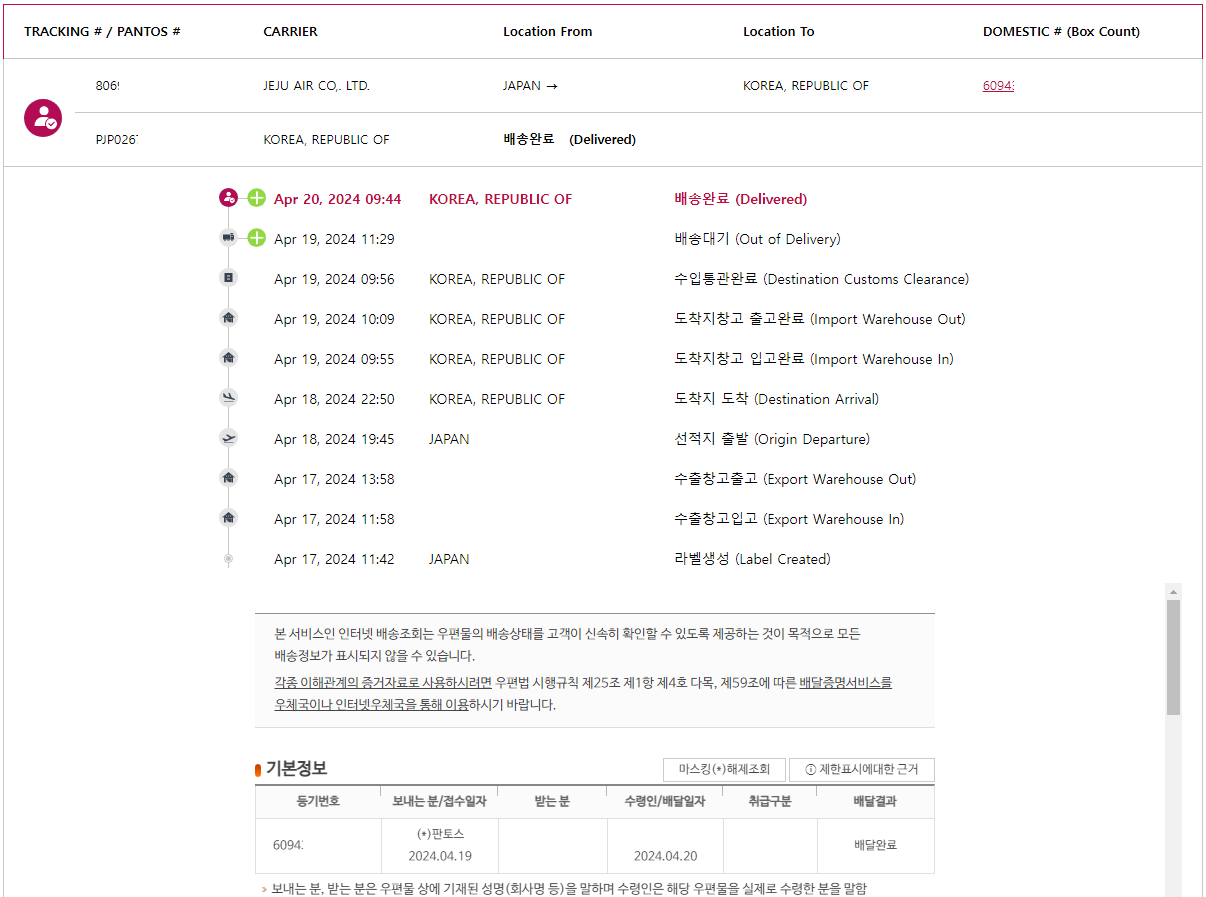The image size is (1206, 897).
Task: Click the truck icon for Out of Delivery
Action: coord(228,238)
